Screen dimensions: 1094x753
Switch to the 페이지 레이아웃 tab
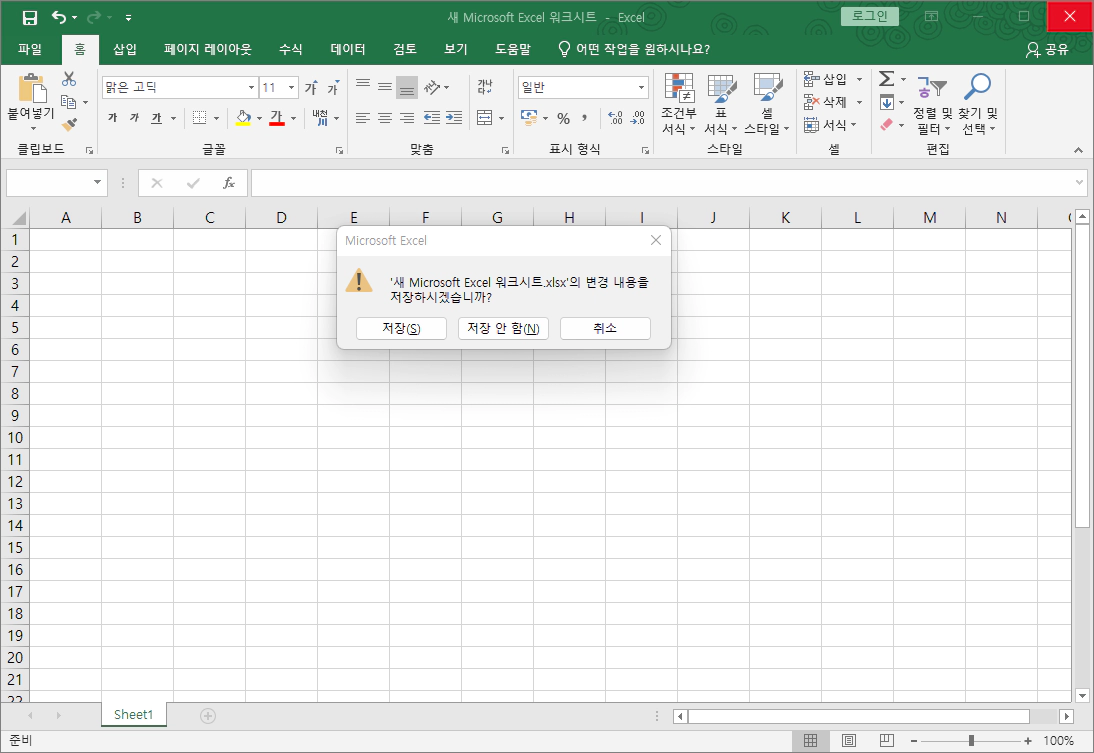(207, 50)
